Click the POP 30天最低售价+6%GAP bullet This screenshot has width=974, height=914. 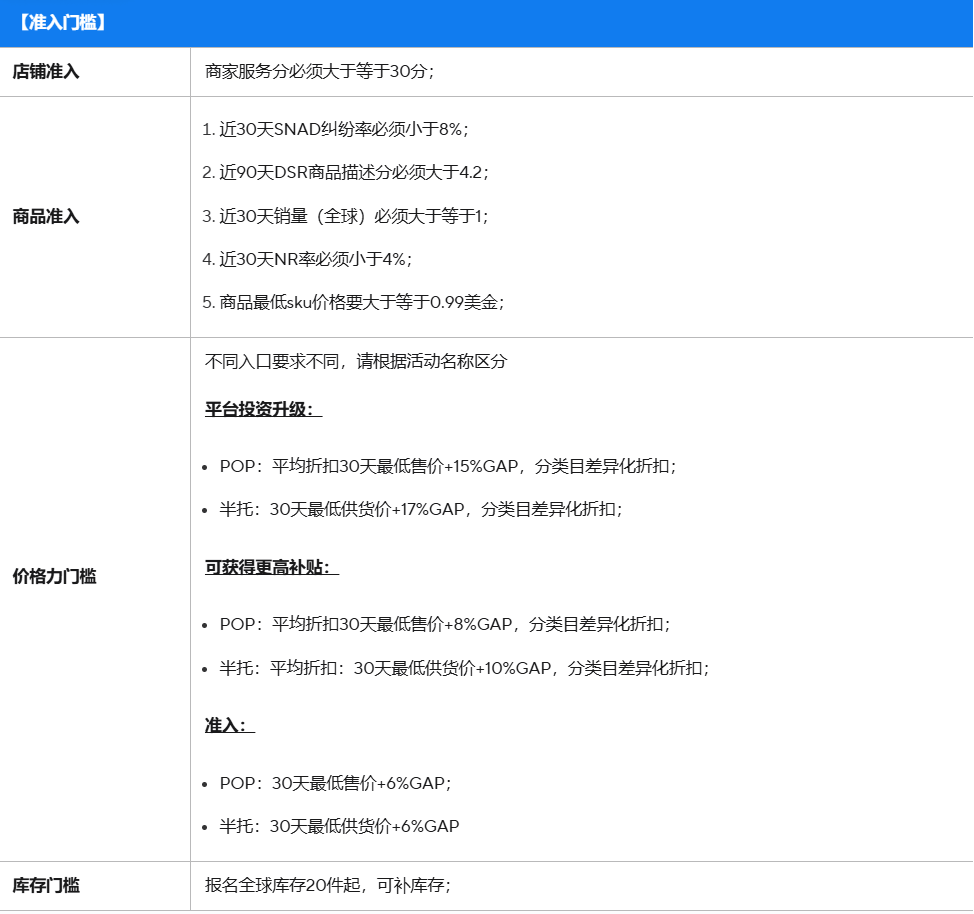click(342, 783)
